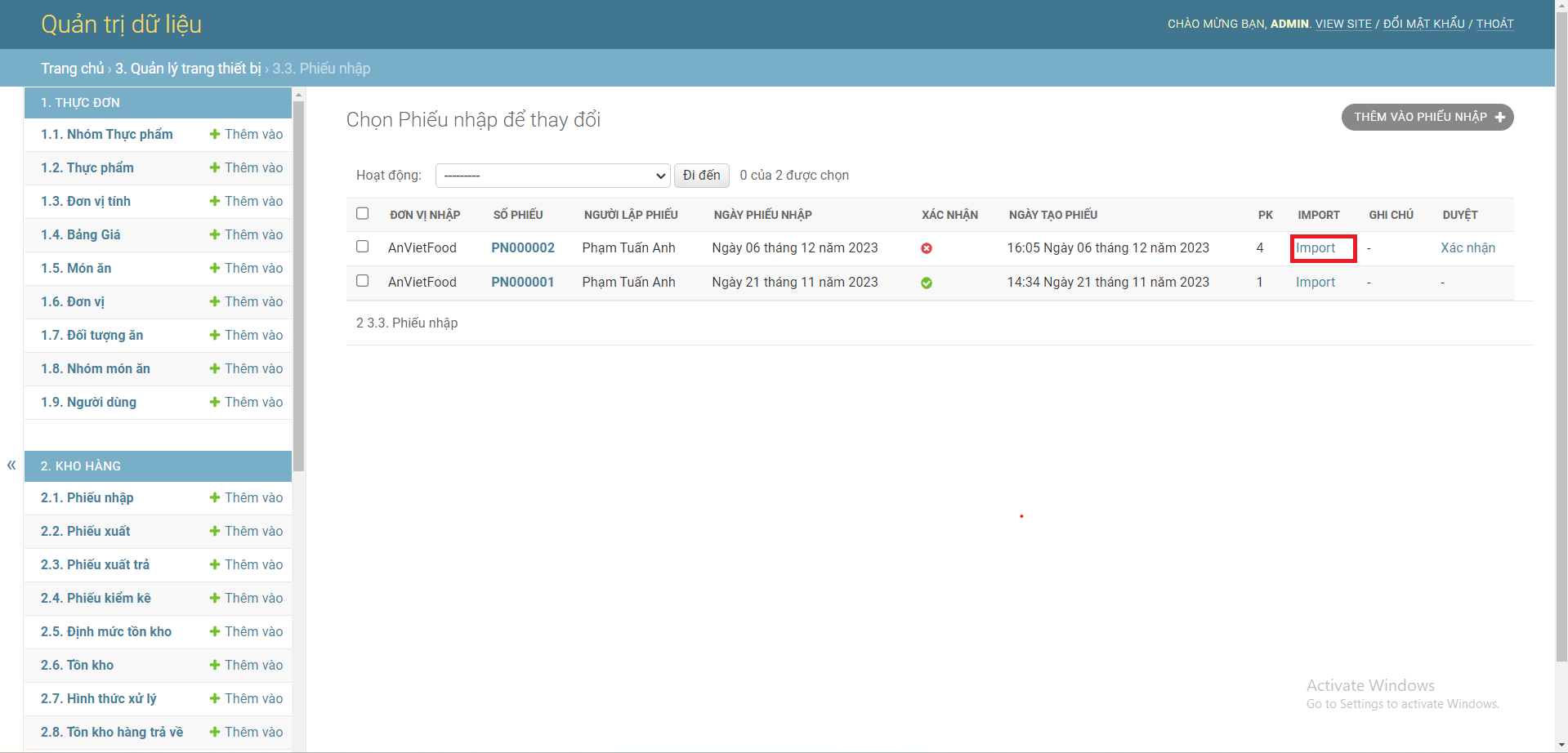Click the green plus icon next to "2.1. Phiếu nhập"
Image resolution: width=1568 pixels, height=753 pixels.
[214, 497]
